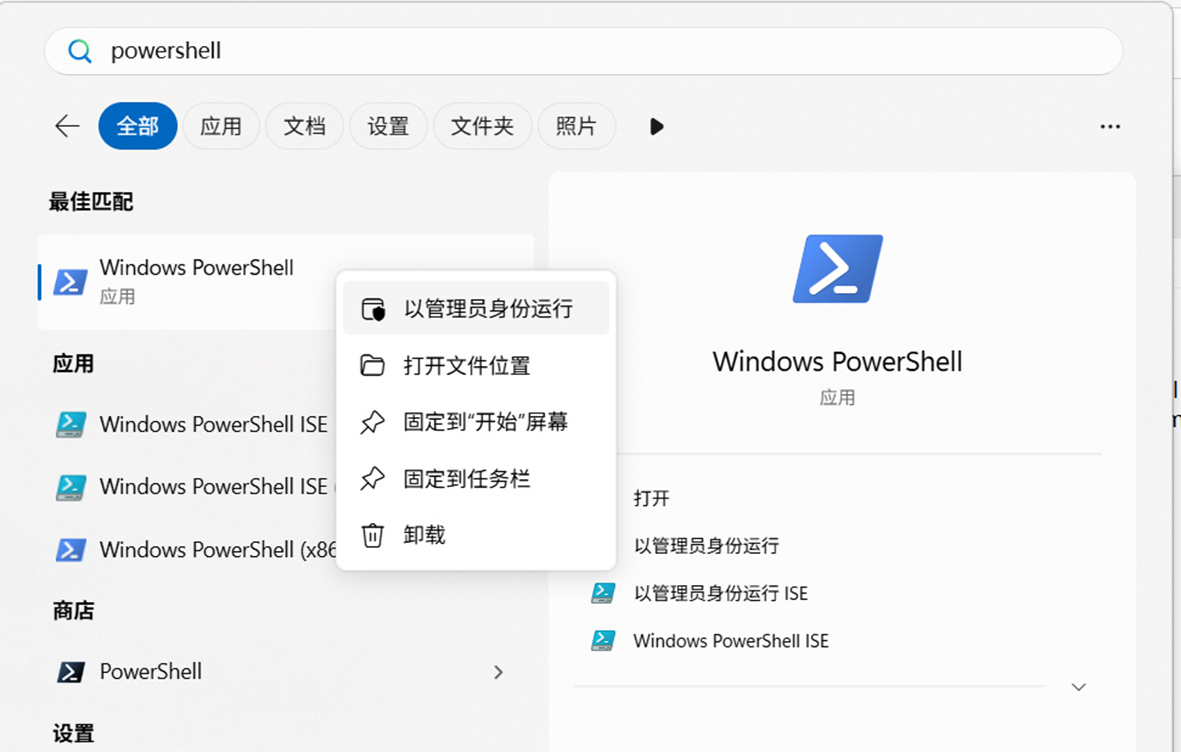
Task: Click the Windows PowerShell title in preview pane
Action: click(838, 362)
